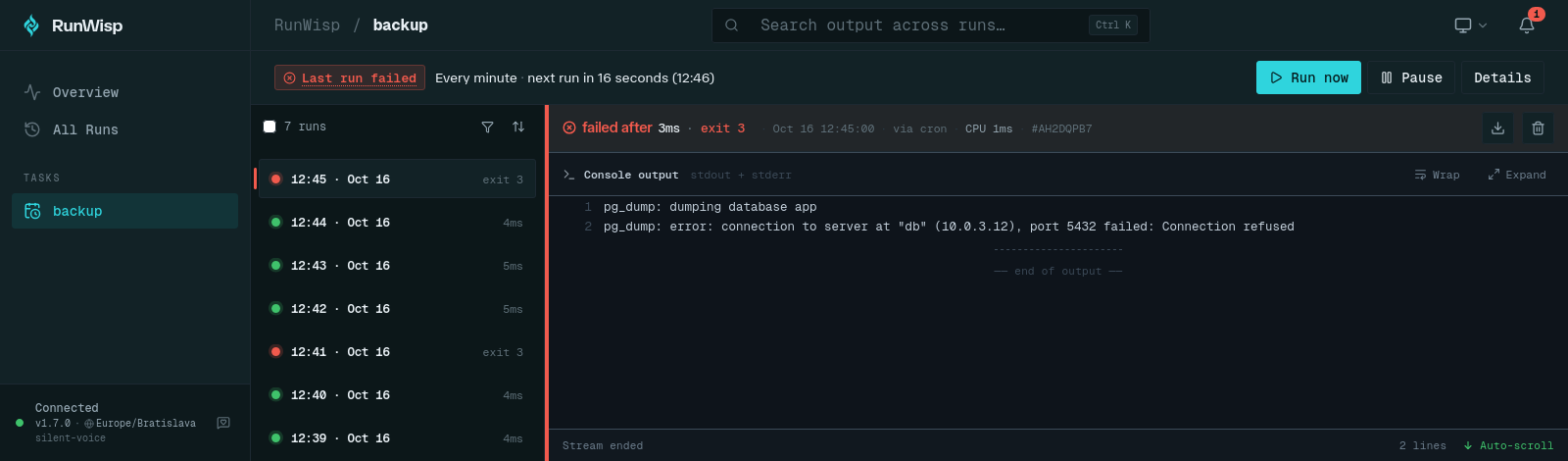The image size is (1568, 461).
Task: Select the 12:40 Oct 16 run
Action: tap(397, 395)
